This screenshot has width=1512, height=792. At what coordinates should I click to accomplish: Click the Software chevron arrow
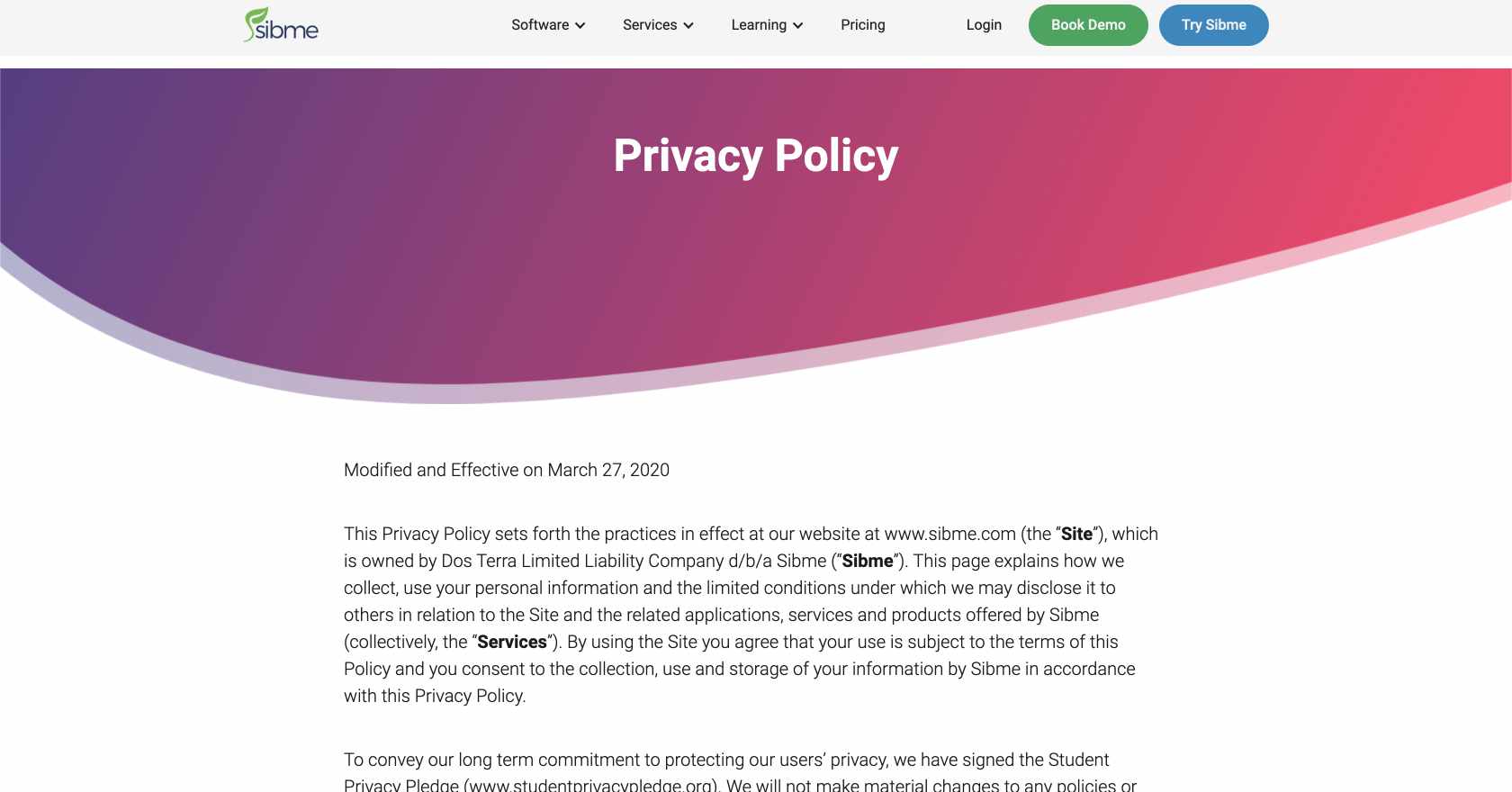point(580,26)
